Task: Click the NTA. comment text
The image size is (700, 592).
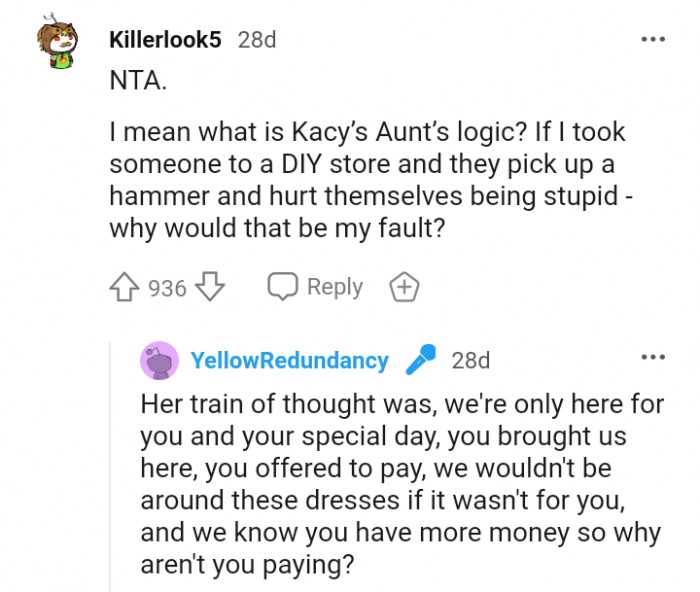Action: pyautogui.click(x=138, y=82)
